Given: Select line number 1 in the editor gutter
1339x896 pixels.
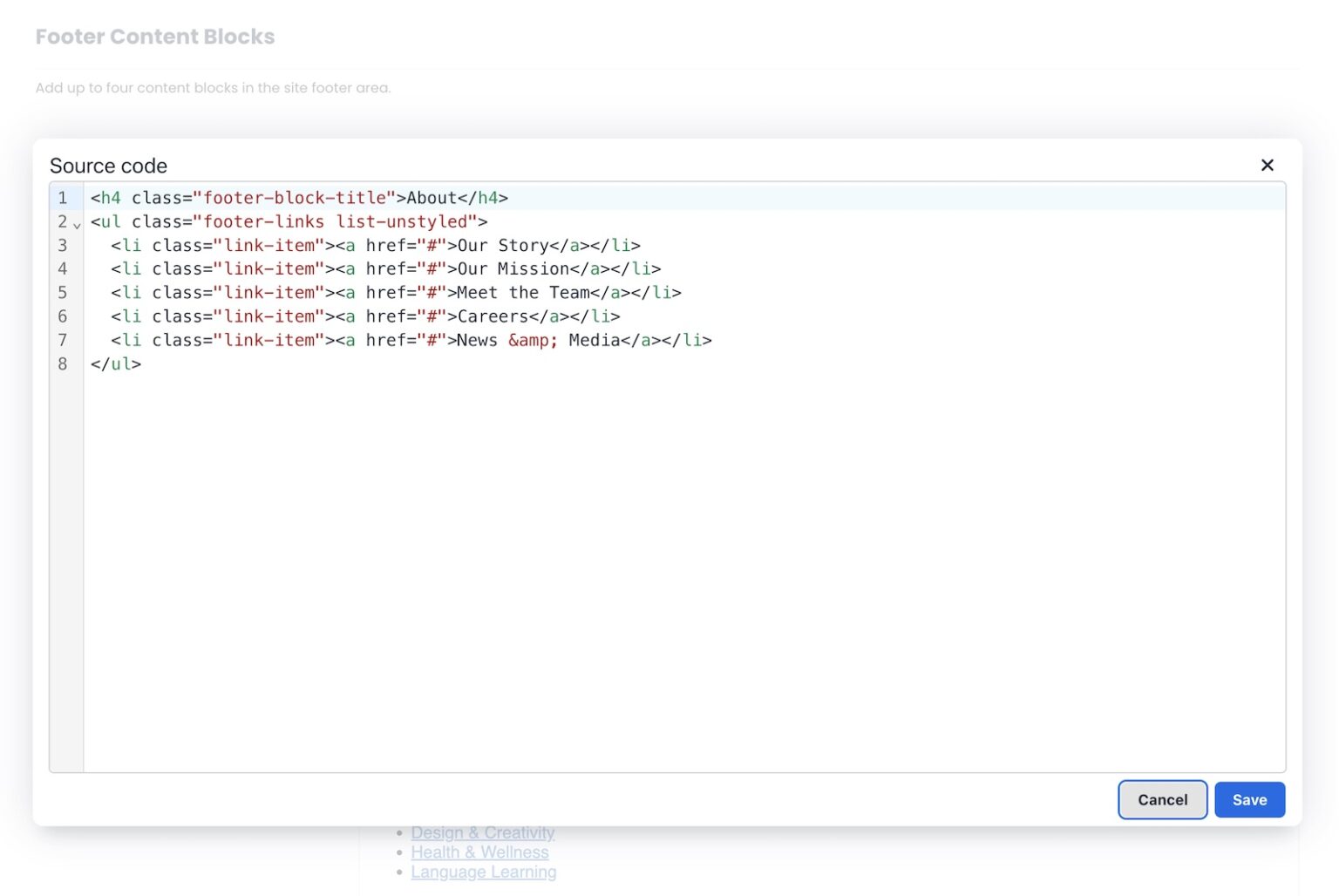Looking at the screenshot, I should [x=62, y=198].
